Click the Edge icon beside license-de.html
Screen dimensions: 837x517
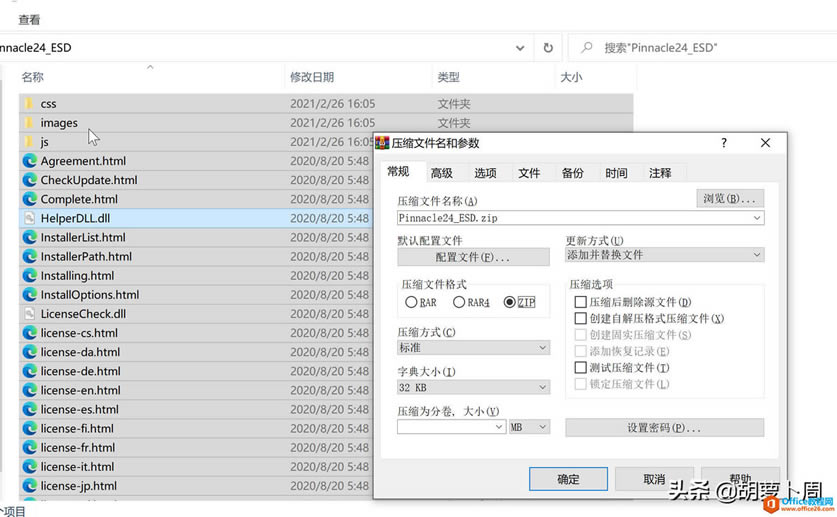pyautogui.click(x=29, y=371)
